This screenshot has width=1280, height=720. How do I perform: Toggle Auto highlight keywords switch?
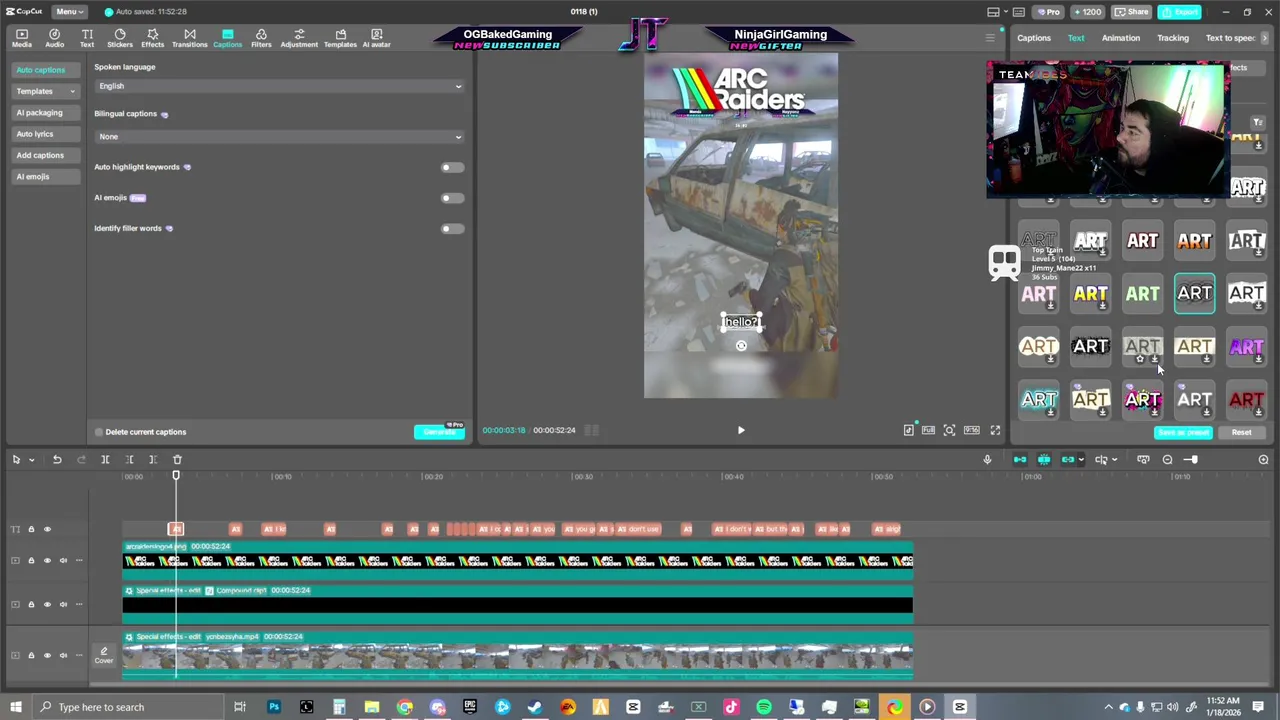(451, 167)
